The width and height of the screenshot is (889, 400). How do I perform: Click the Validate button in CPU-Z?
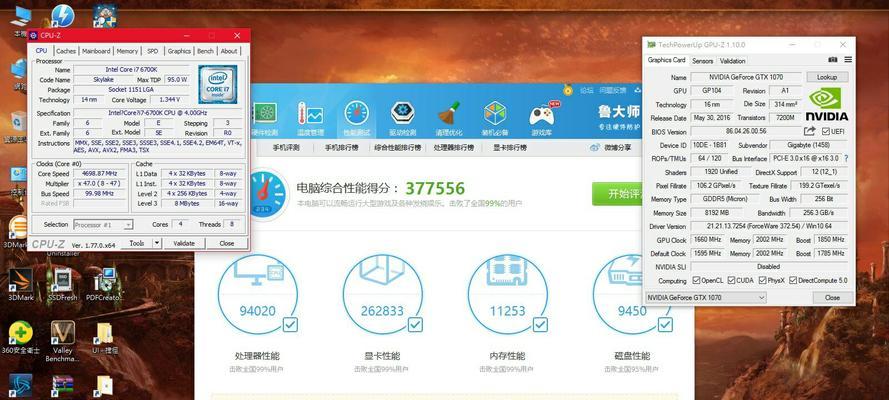[x=184, y=243]
